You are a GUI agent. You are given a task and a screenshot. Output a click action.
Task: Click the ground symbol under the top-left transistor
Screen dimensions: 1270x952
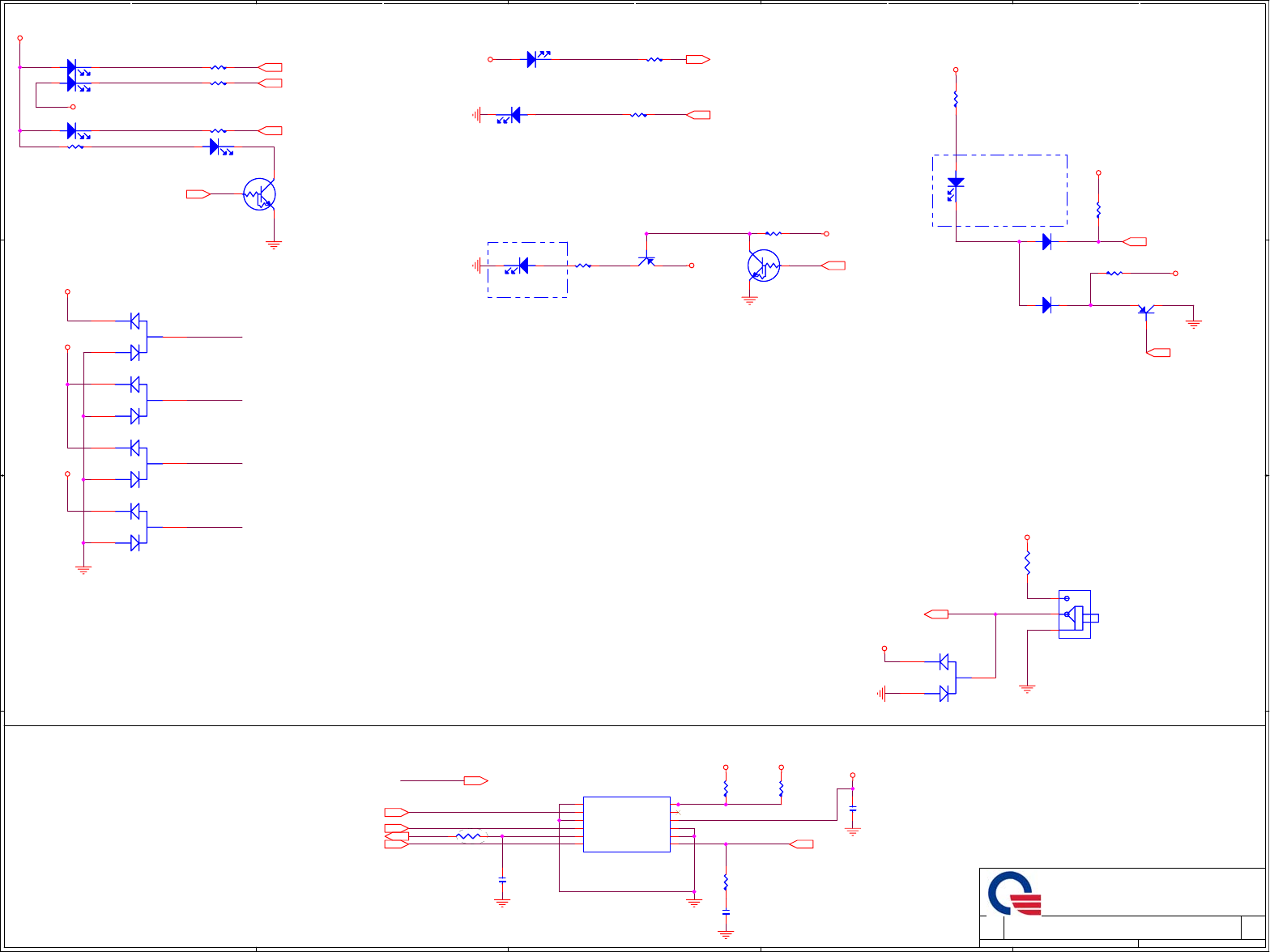(x=274, y=243)
